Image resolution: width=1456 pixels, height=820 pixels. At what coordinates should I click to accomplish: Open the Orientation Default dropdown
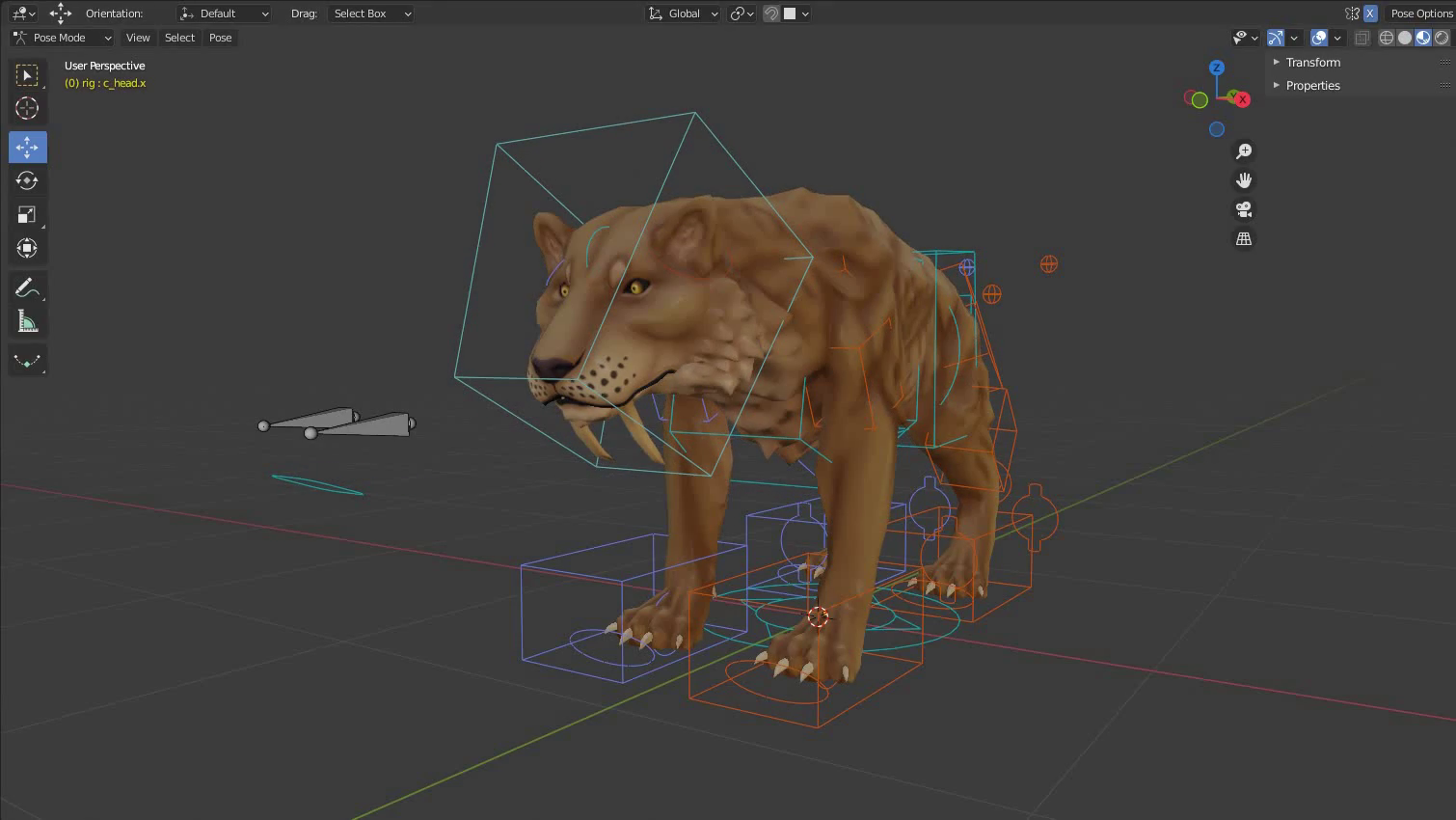coord(225,14)
